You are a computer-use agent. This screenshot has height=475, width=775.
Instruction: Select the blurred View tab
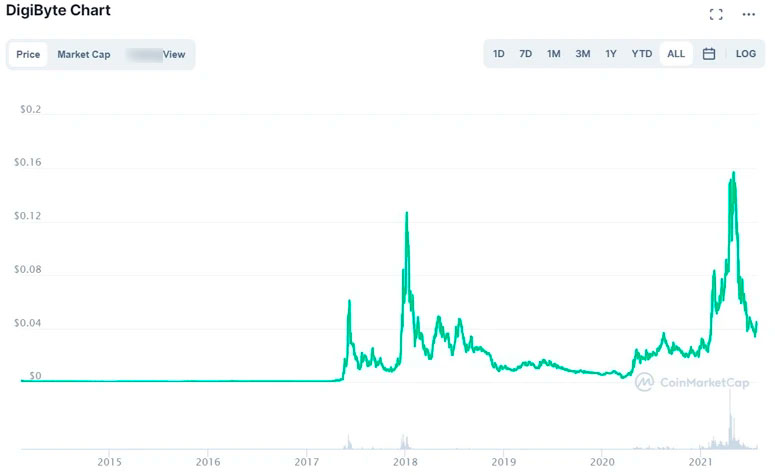(x=158, y=54)
